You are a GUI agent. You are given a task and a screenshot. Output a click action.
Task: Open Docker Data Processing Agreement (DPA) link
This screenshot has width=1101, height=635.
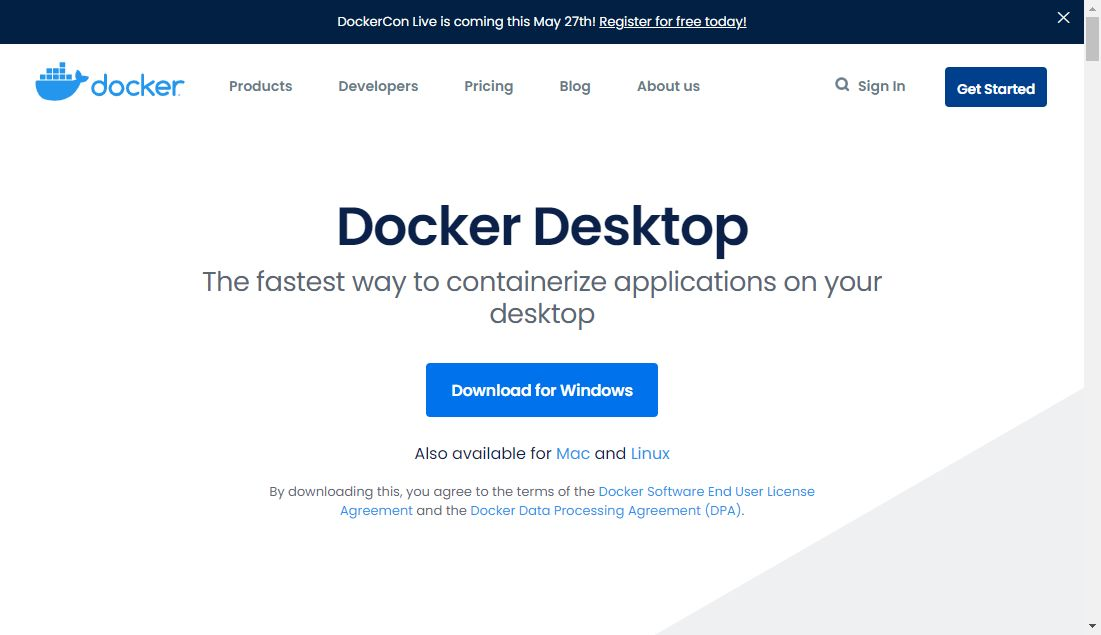click(606, 511)
